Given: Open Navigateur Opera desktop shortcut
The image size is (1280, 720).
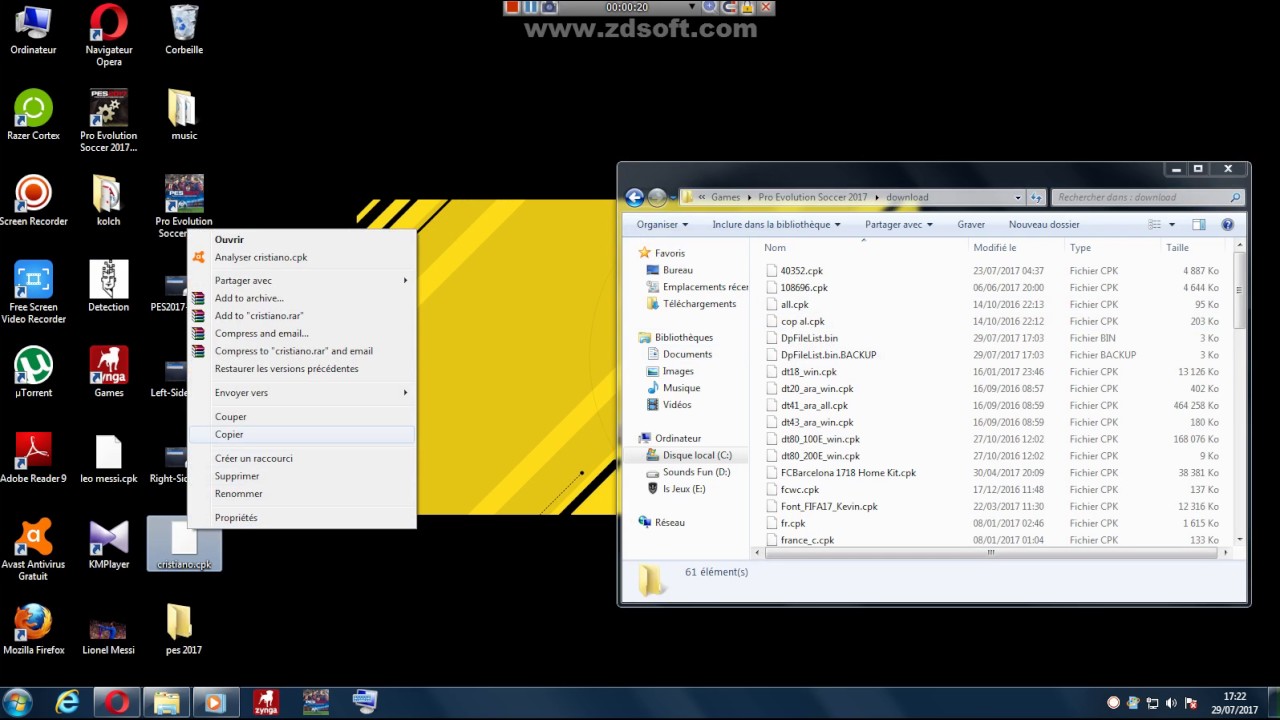Looking at the screenshot, I should [108, 35].
